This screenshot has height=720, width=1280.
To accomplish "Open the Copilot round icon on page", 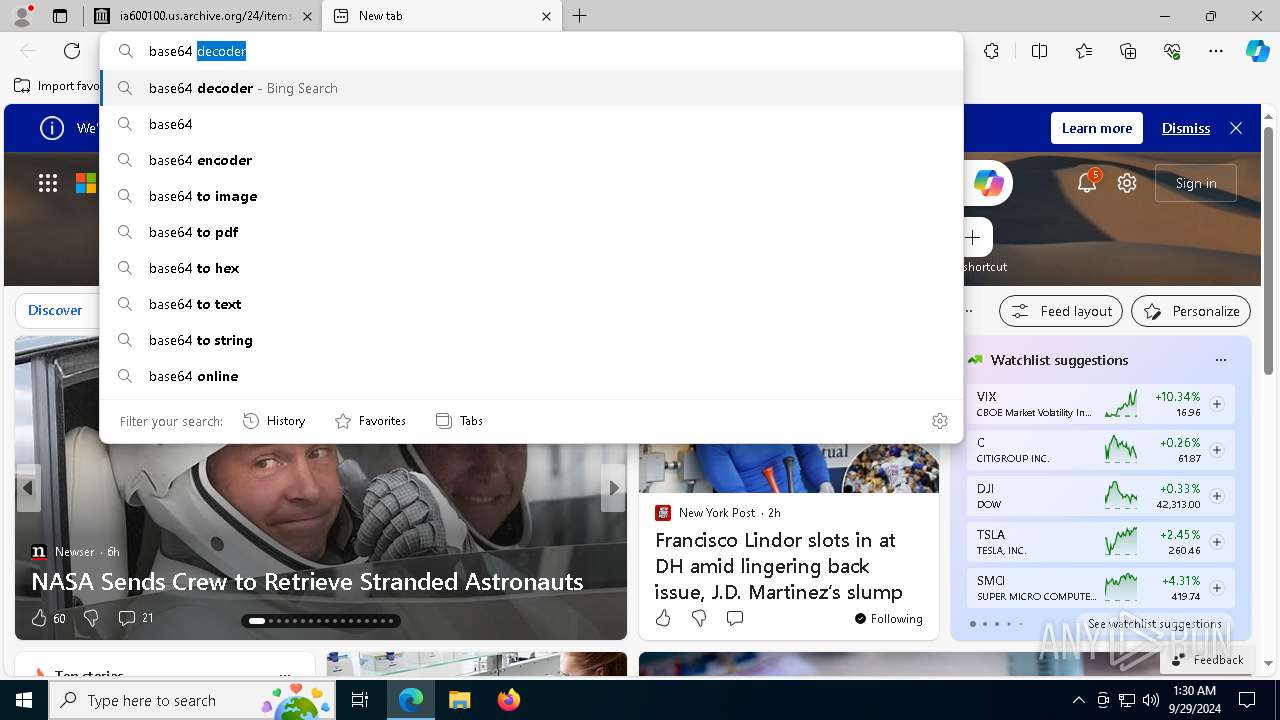I will coord(989,183).
